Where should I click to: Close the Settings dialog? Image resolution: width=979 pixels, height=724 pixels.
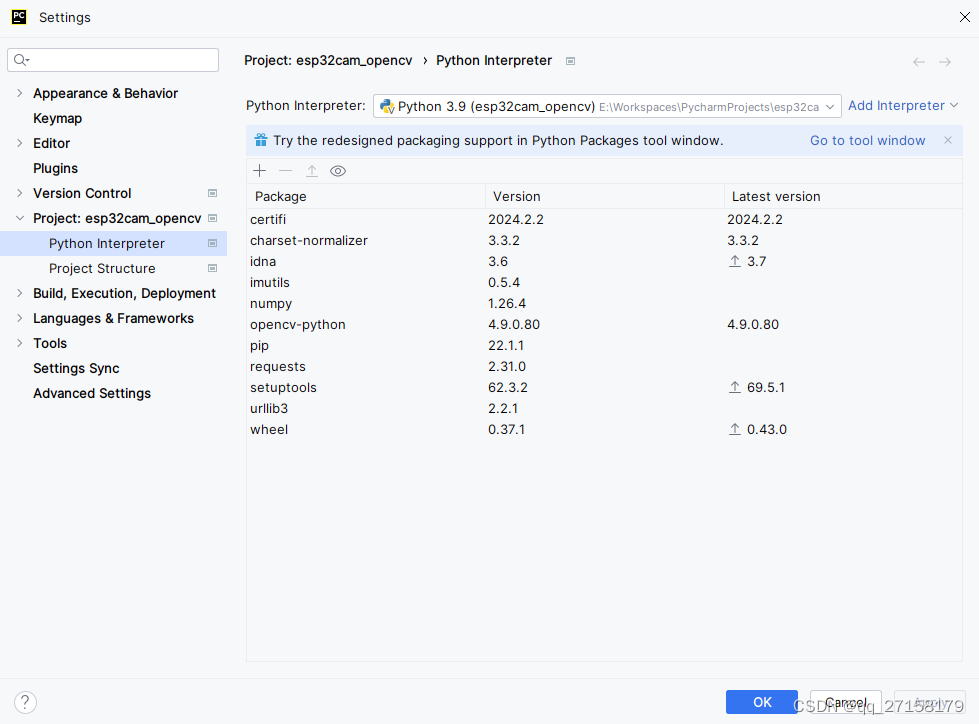pos(965,17)
